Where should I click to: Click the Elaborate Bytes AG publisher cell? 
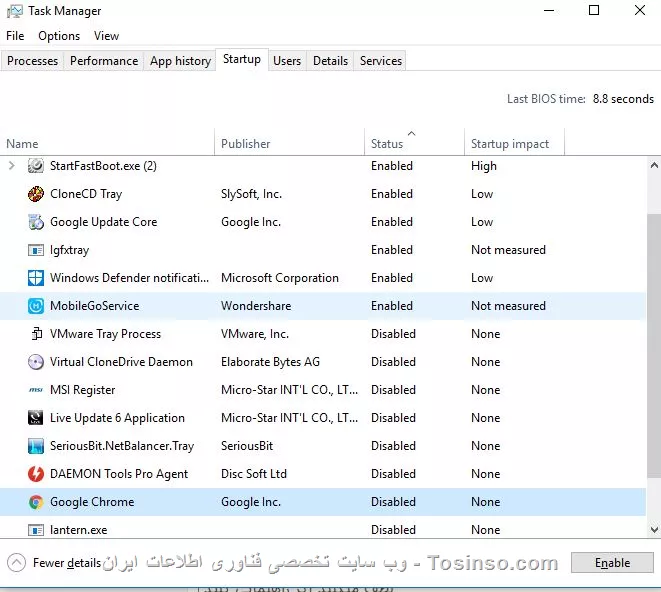point(270,362)
